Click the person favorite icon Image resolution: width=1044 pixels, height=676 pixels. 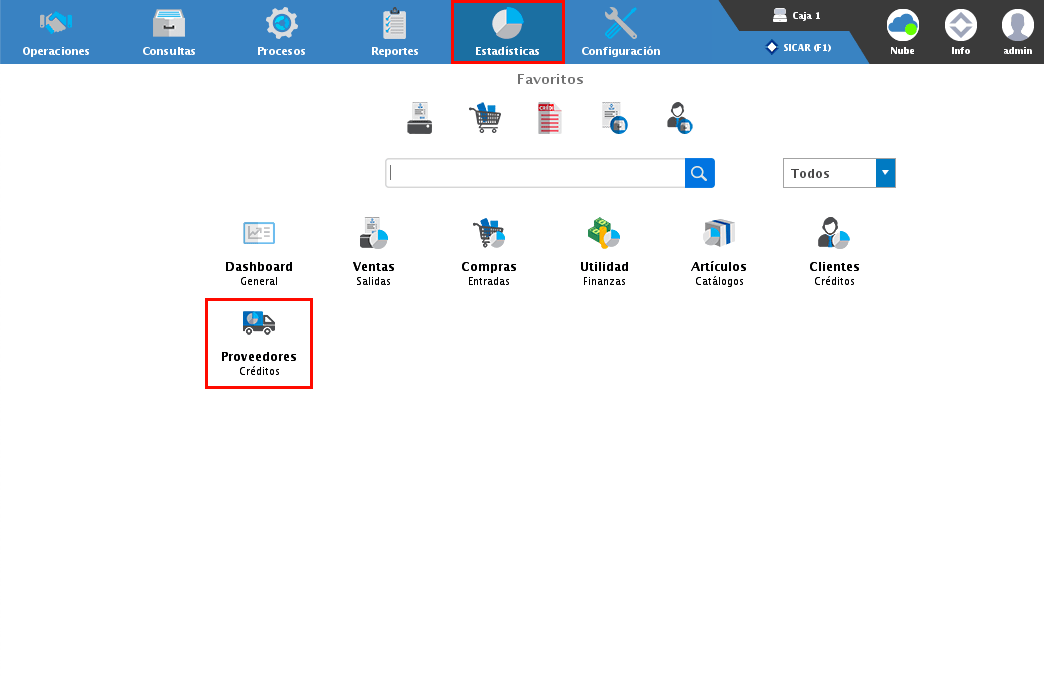pyautogui.click(x=680, y=118)
